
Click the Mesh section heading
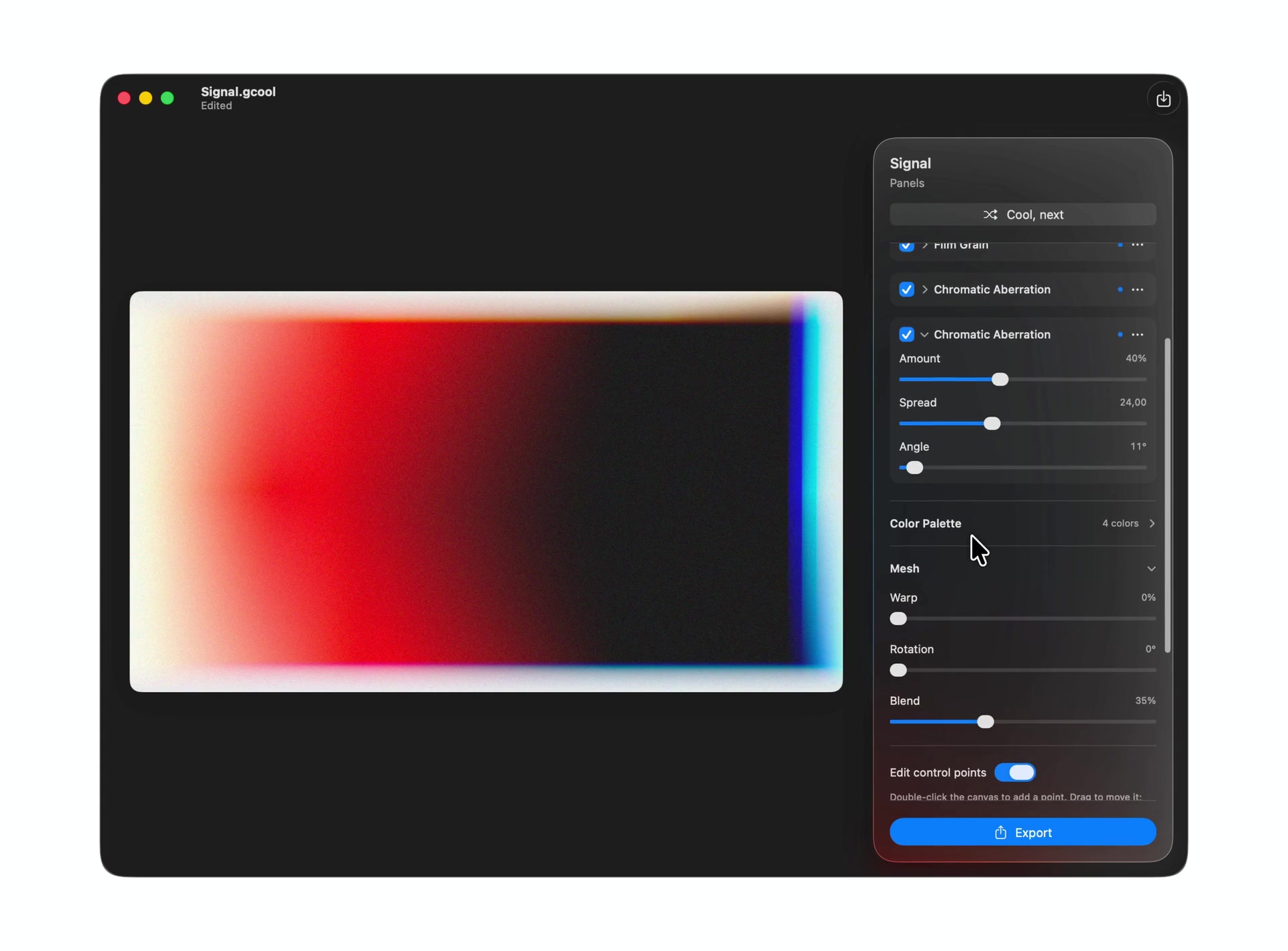904,569
